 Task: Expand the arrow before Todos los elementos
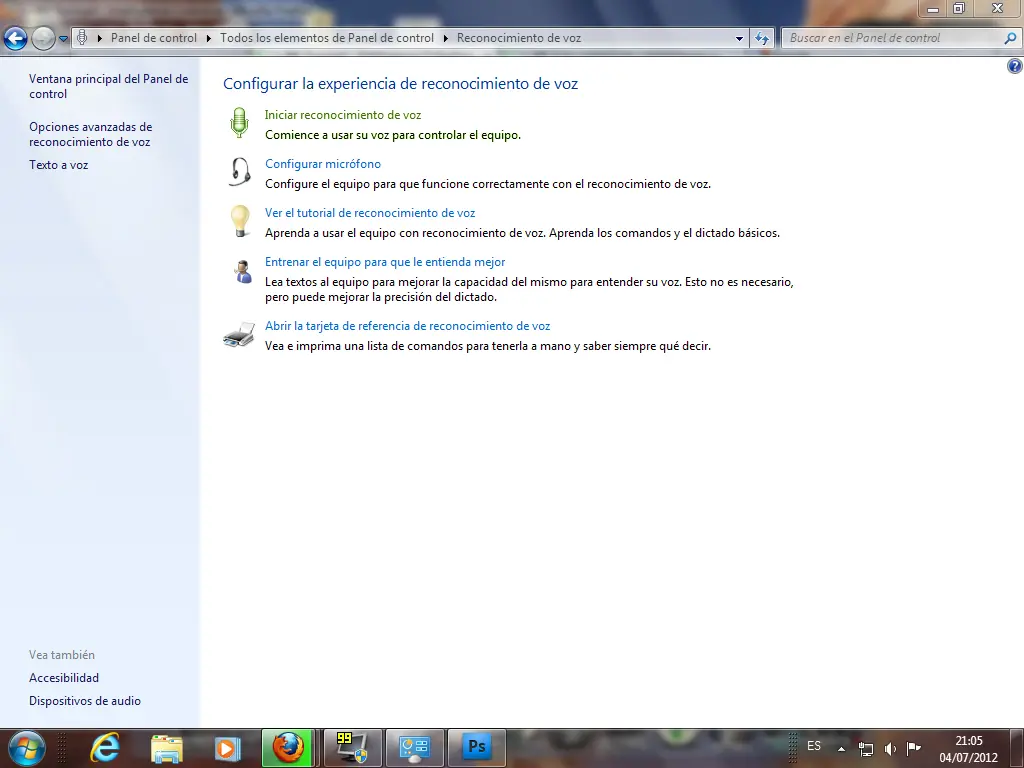tap(208, 38)
